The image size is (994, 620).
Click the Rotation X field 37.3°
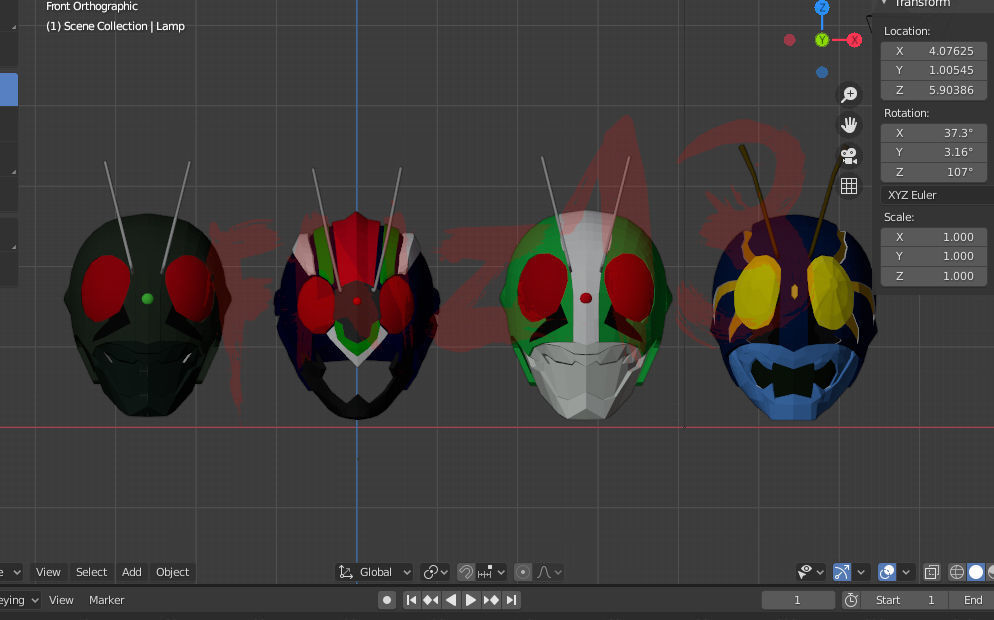click(x=934, y=133)
